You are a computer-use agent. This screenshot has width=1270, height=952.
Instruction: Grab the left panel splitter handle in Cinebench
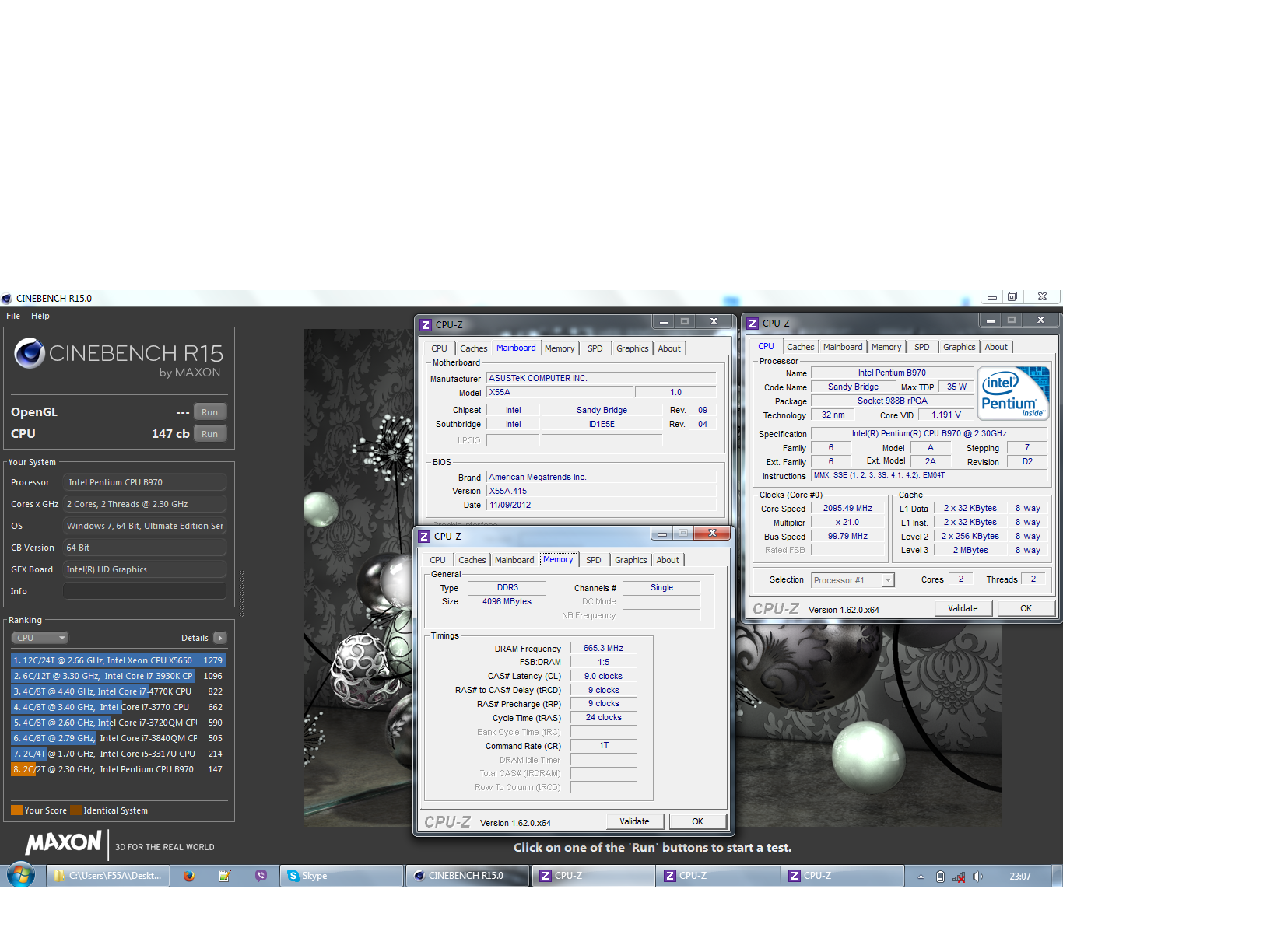click(242, 593)
